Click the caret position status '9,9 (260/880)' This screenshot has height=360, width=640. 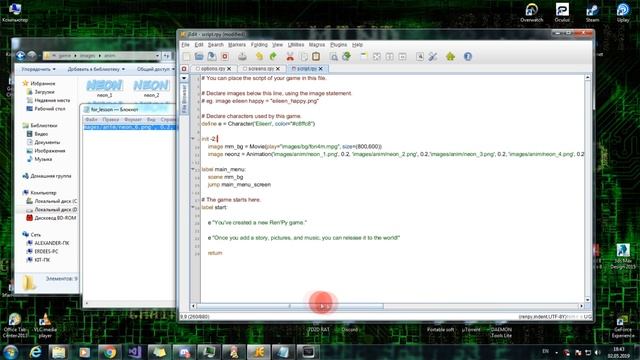(x=195, y=316)
